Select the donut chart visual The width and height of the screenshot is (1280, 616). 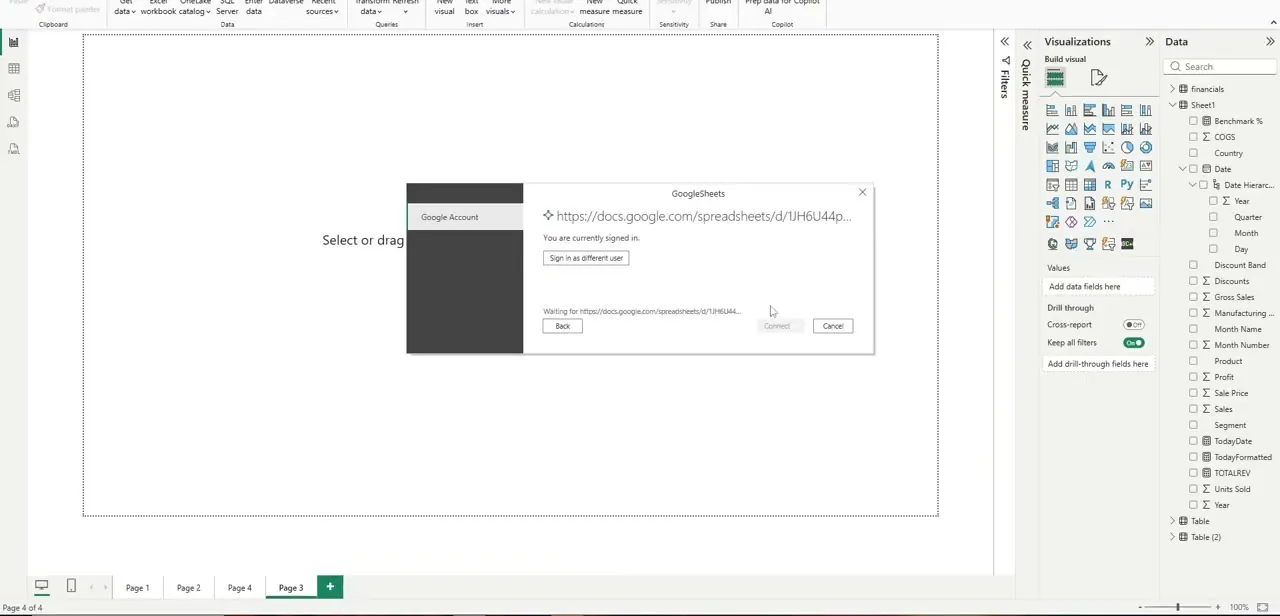pos(1146,147)
